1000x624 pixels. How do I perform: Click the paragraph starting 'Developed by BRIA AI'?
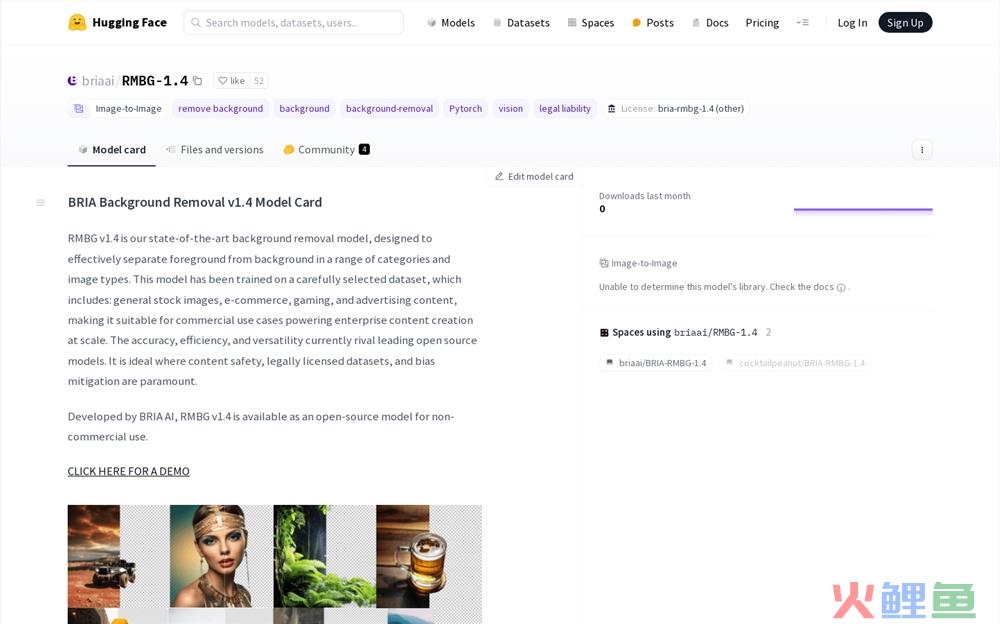point(261,427)
